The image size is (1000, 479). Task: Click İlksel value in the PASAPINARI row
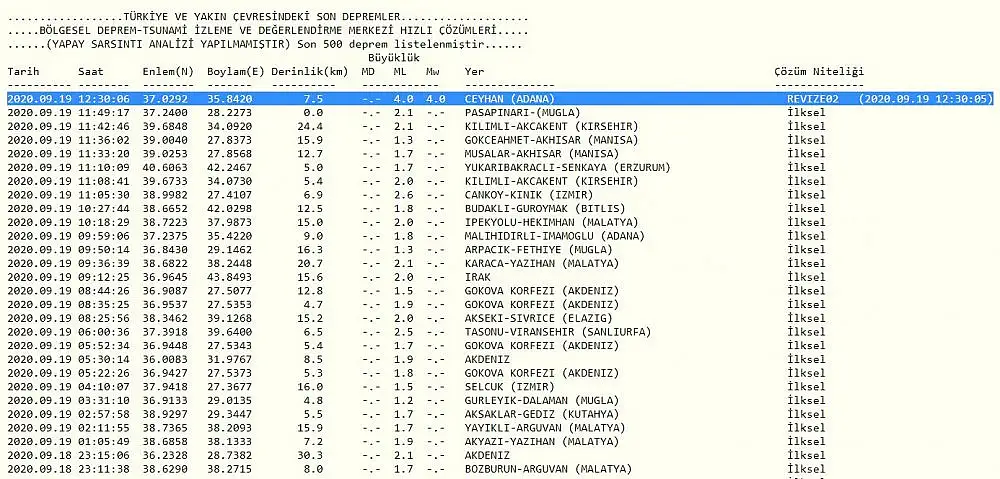806,112
